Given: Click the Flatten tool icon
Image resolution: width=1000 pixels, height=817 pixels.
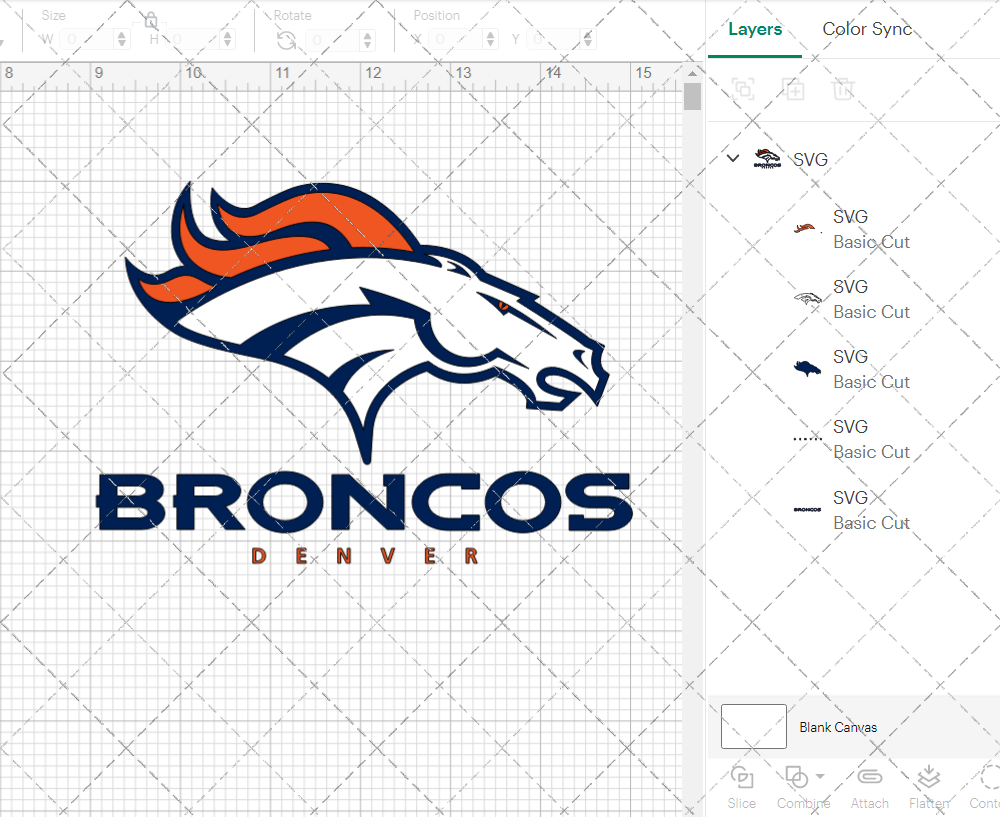Looking at the screenshot, I should [929, 778].
